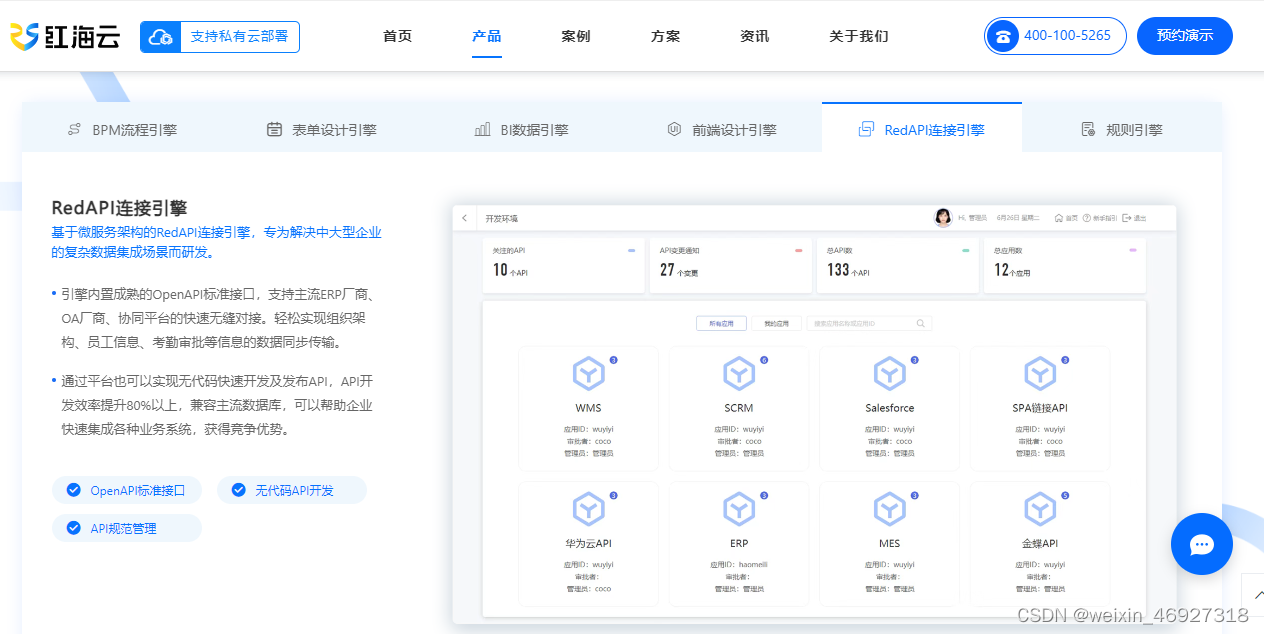Select the 所有应用 filter button
Viewport: 1264px width, 634px height.
click(x=721, y=324)
